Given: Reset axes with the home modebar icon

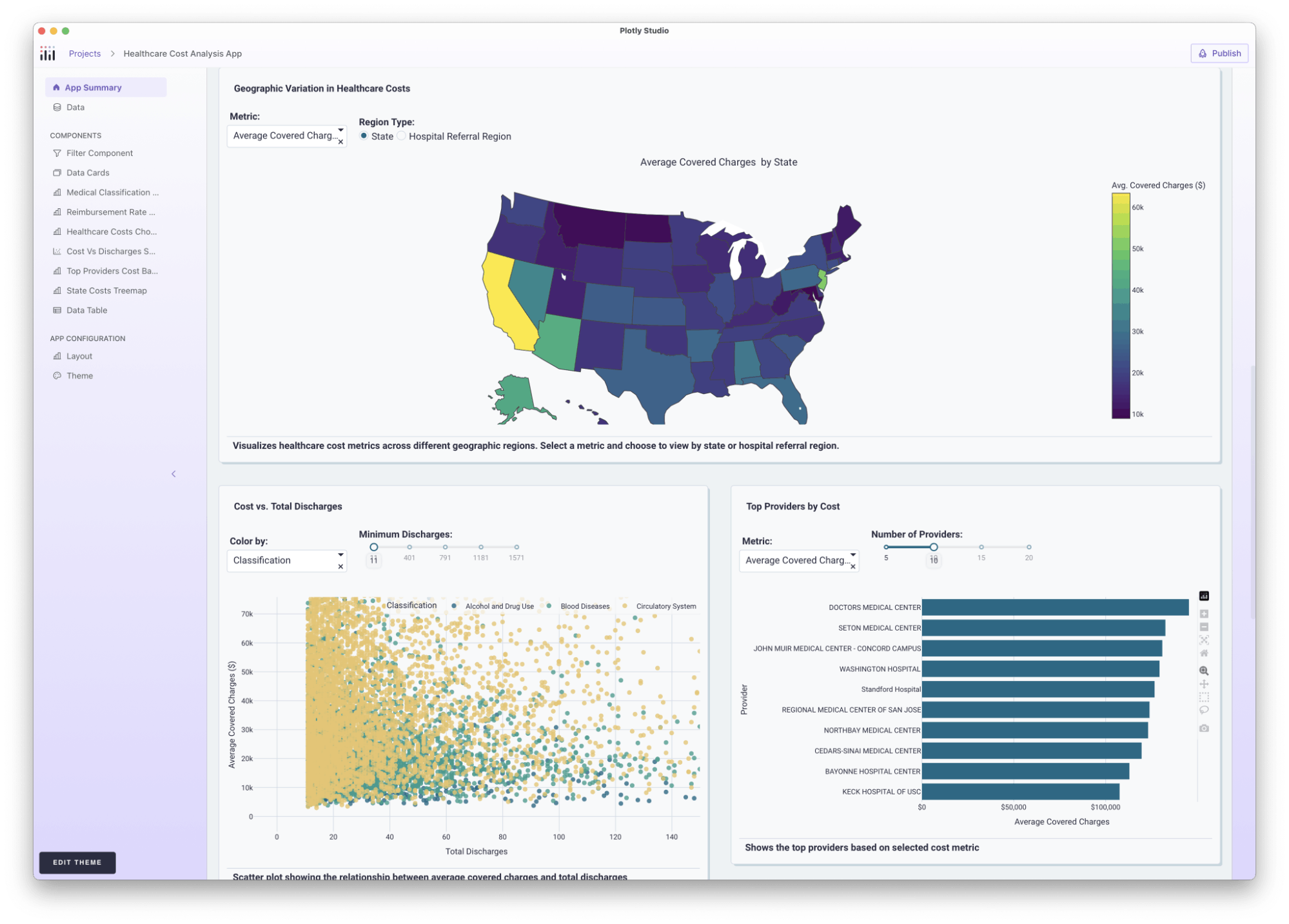Looking at the screenshot, I should tap(1203, 653).
